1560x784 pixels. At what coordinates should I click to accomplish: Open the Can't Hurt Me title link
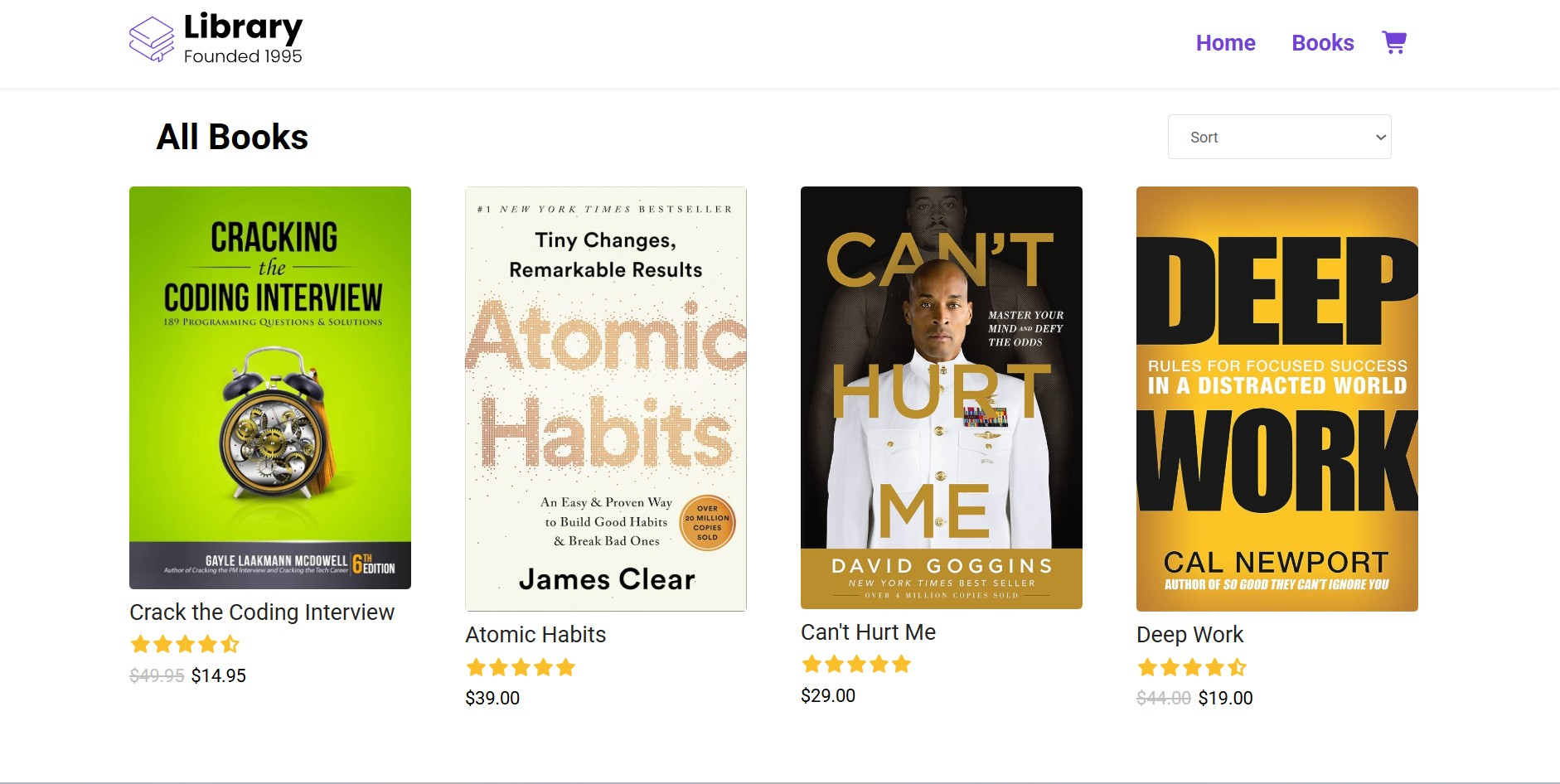point(868,632)
